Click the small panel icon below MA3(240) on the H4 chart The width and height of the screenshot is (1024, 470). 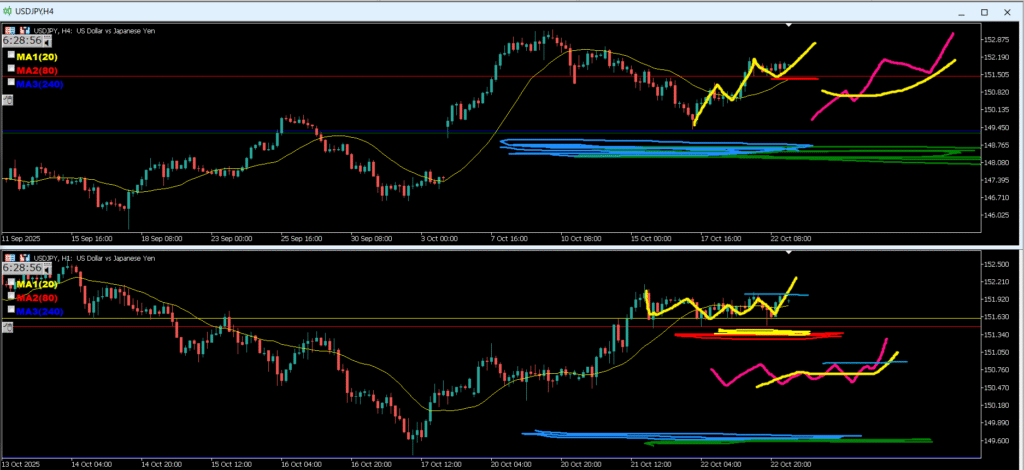click(x=8, y=100)
